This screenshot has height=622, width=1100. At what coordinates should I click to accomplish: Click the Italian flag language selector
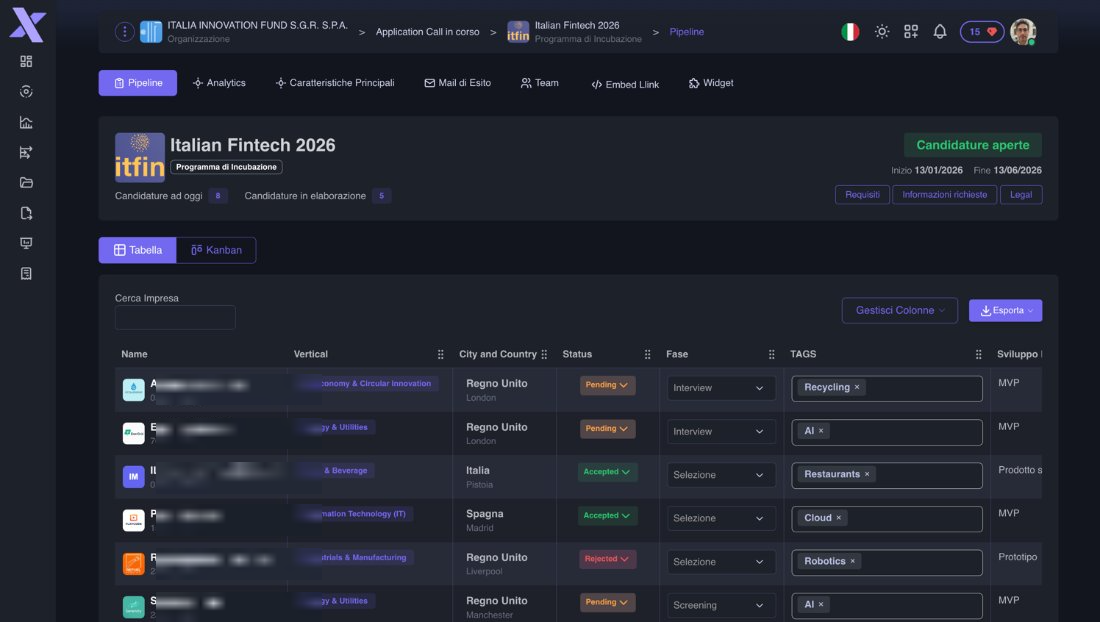(x=850, y=32)
